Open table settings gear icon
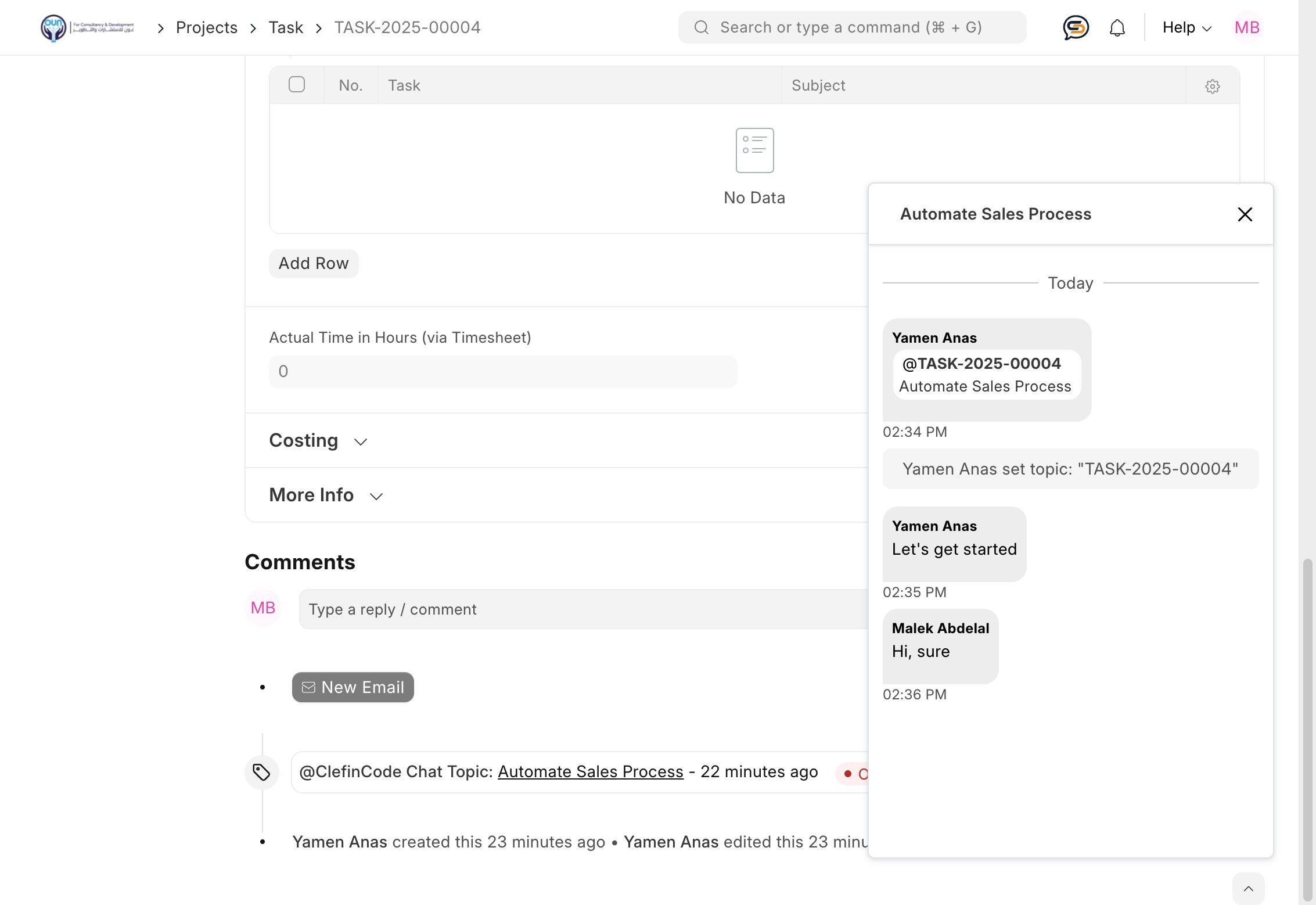Viewport: 1316px width, 905px height. click(x=1212, y=86)
